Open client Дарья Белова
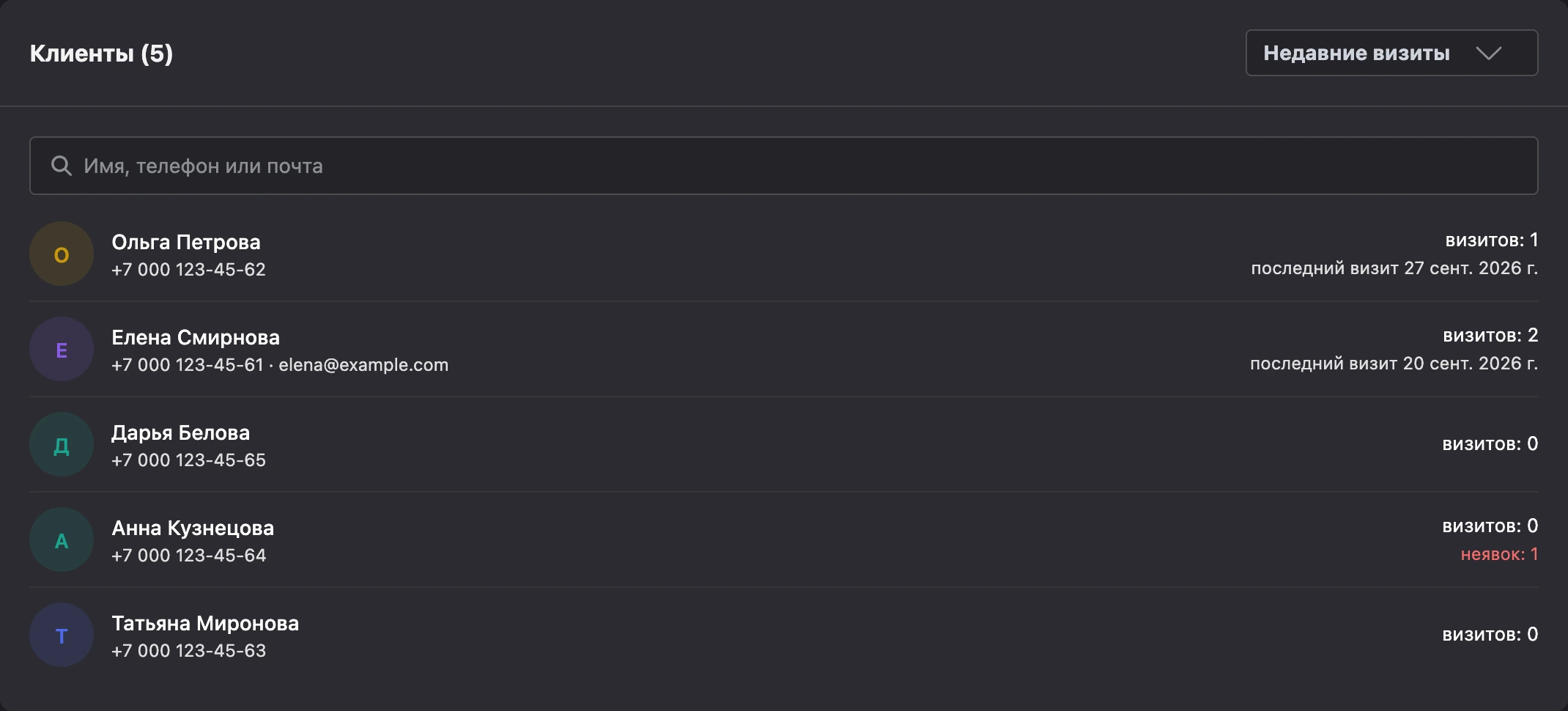Screen dimensions: 1568x711 (783, 444)
